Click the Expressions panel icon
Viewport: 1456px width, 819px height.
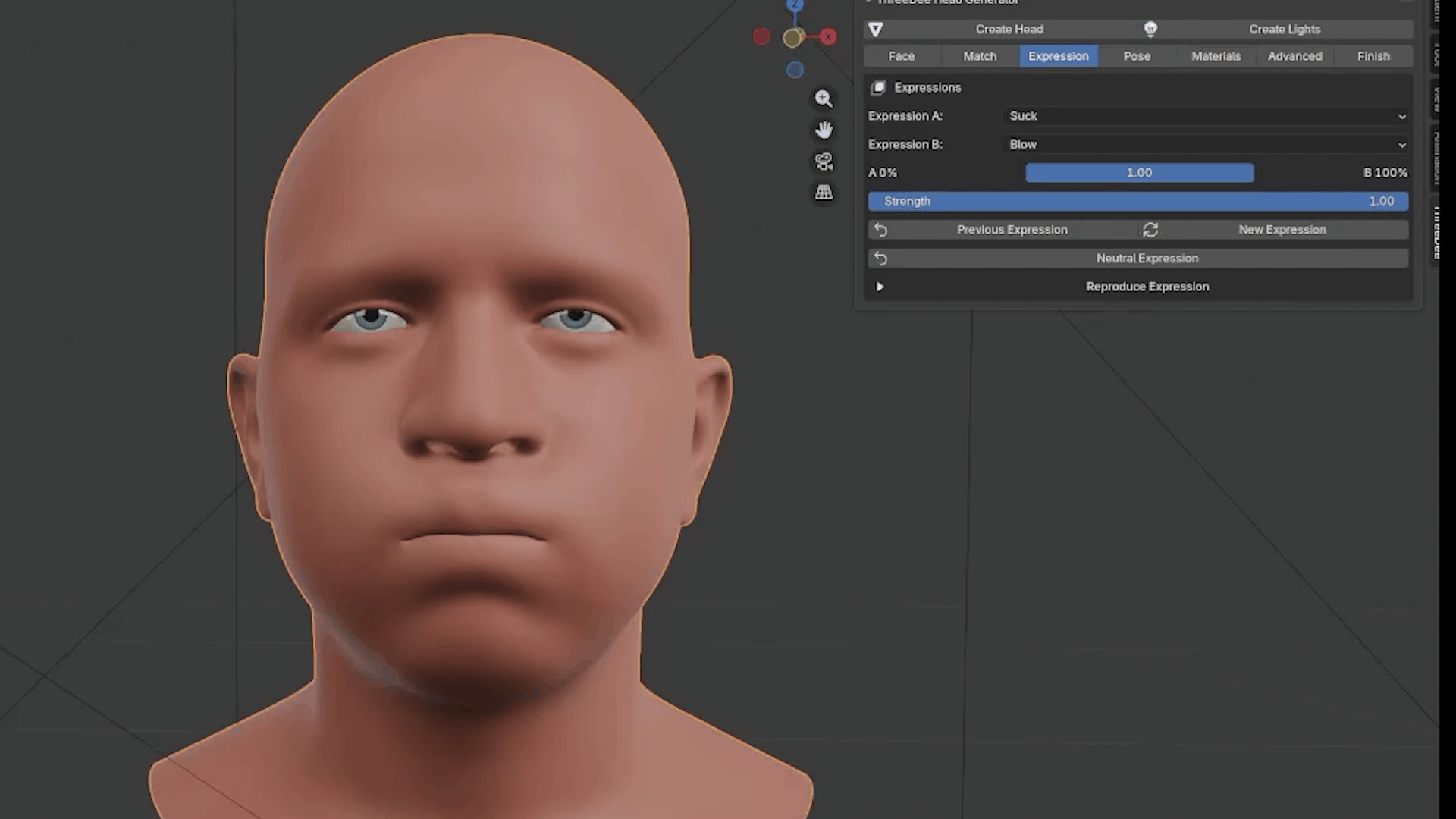tap(878, 88)
